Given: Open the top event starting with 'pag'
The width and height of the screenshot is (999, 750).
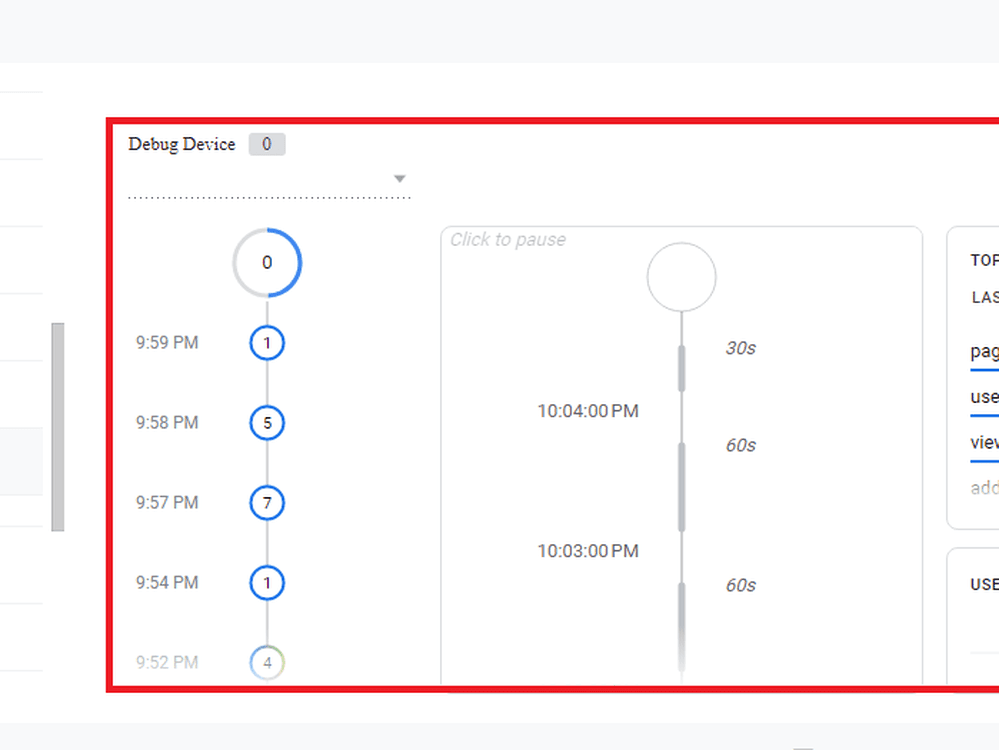Looking at the screenshot, I should [x=984, y=352].
